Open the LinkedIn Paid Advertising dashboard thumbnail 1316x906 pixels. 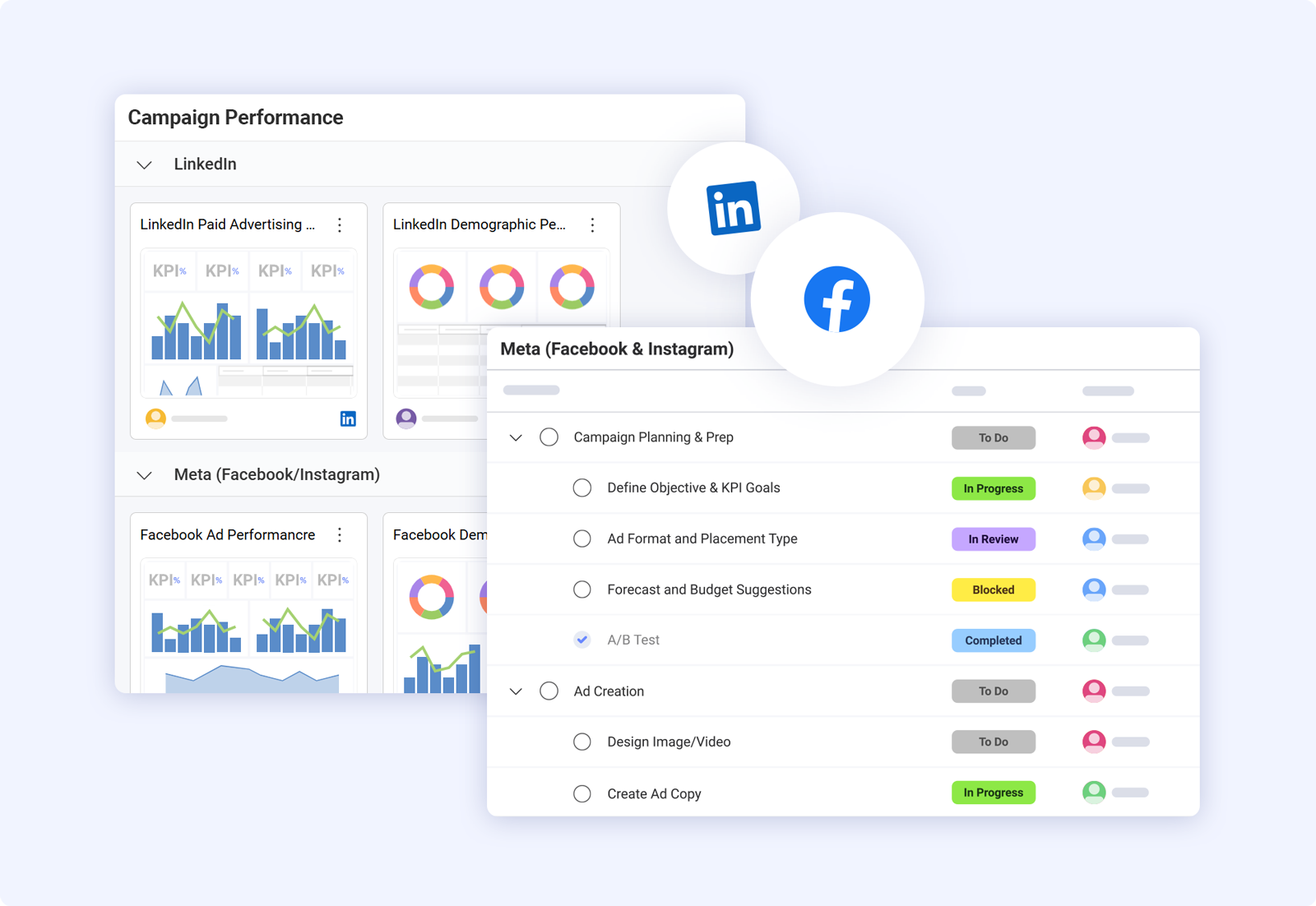[x=248, y=323]
